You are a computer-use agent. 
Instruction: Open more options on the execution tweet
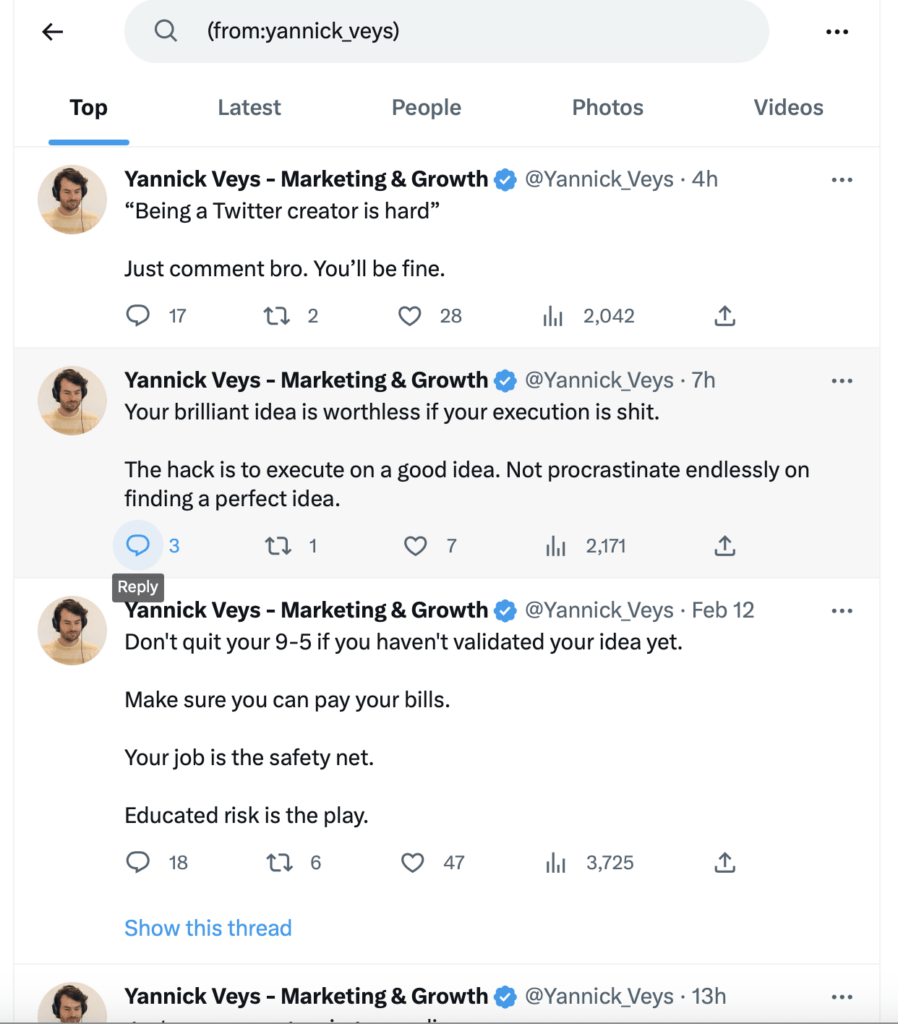pyautogui.click(x=841, y=380)
